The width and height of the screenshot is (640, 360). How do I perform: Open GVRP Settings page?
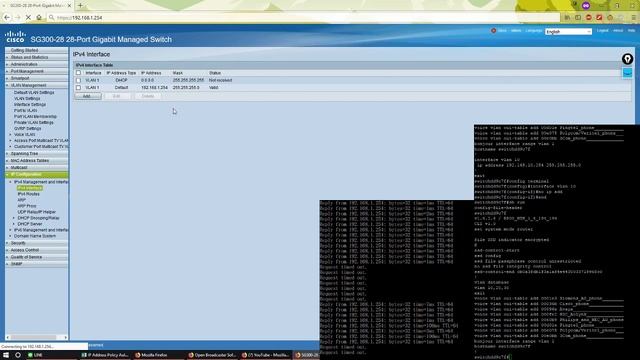click(27, 128)
